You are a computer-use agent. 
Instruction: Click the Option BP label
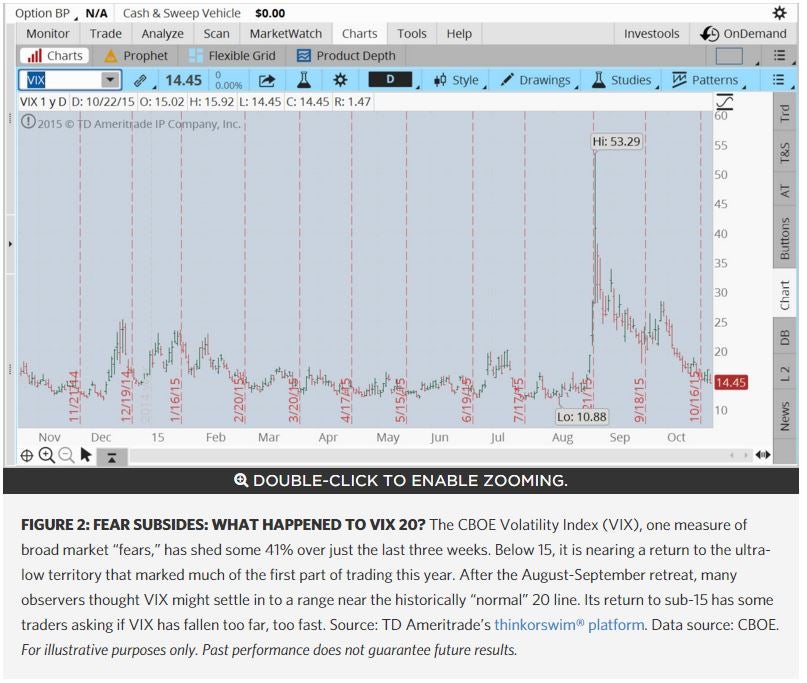point(42,13)
